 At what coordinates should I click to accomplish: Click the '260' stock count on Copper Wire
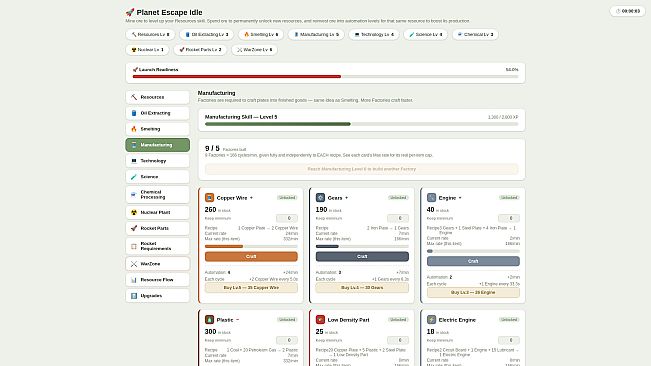(210, 210)
